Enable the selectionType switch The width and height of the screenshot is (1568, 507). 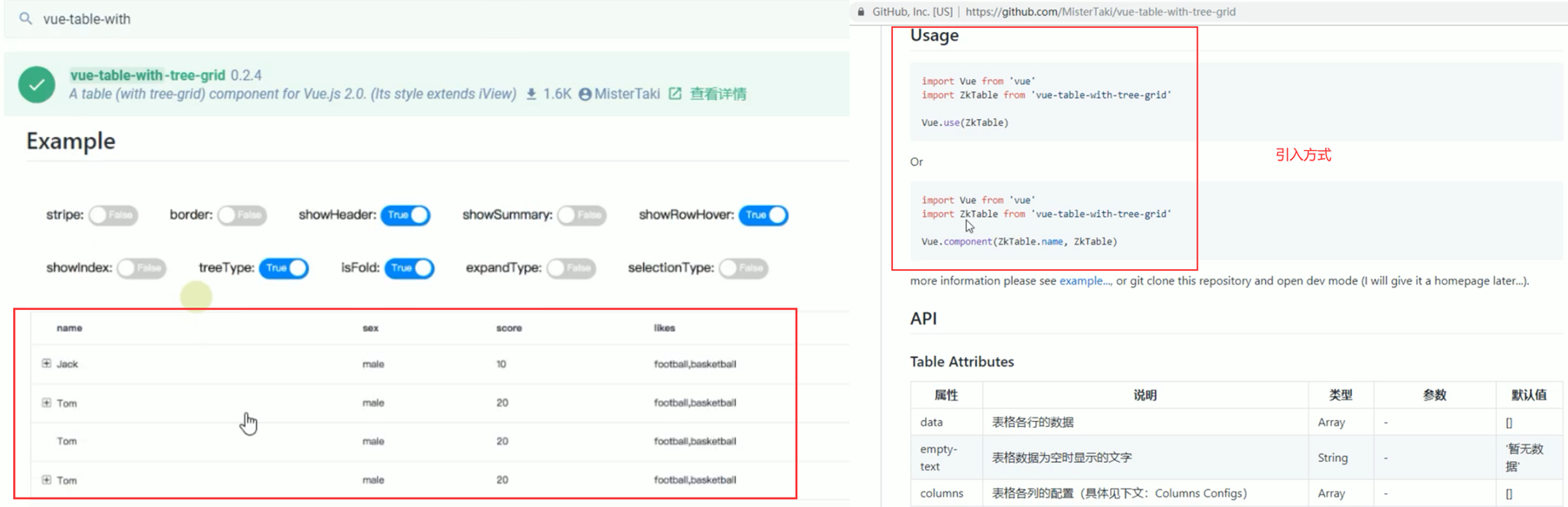click(x=744, y=268)
